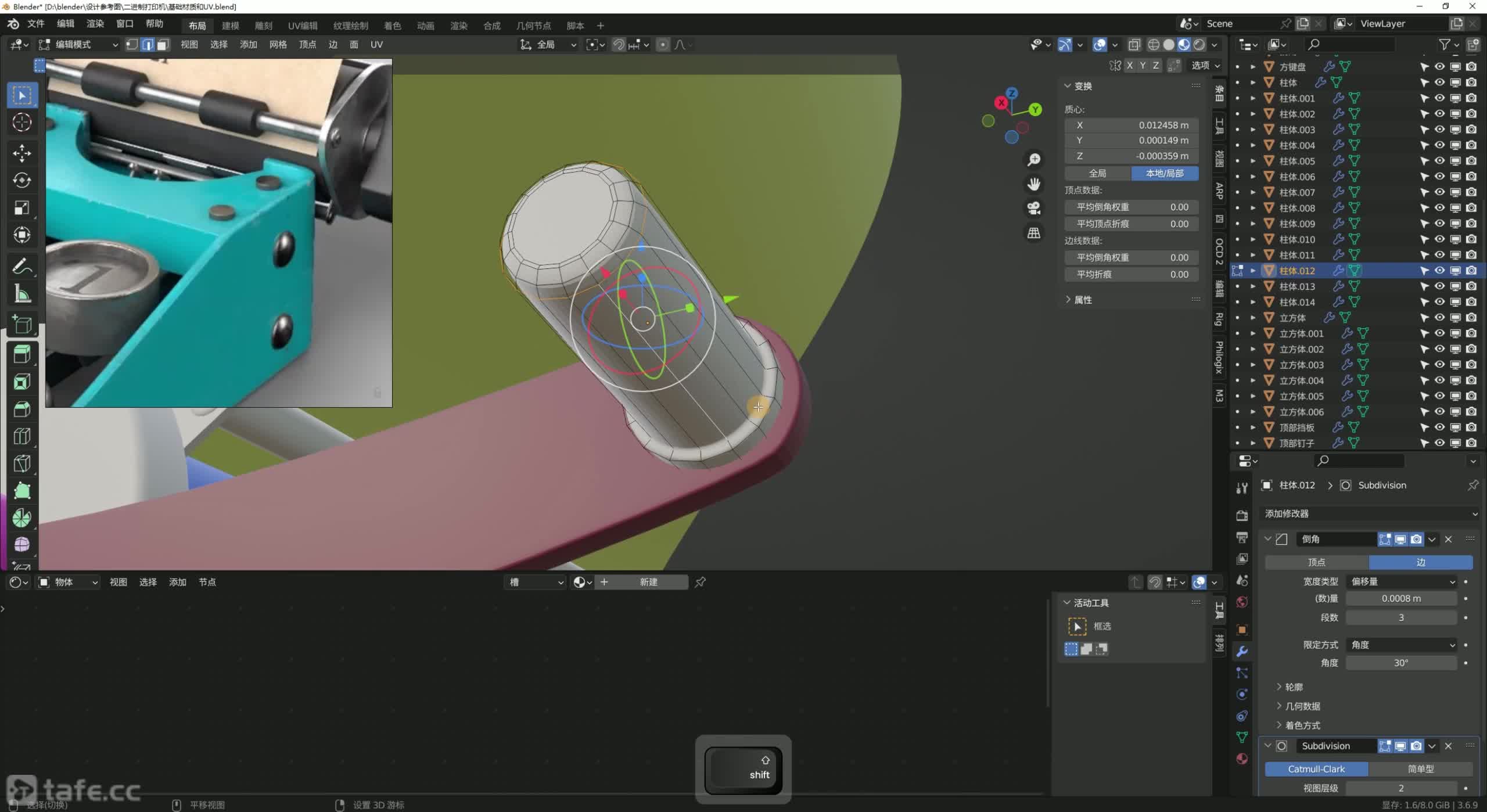Select 简单型 subdivision type

(1420, 769)
